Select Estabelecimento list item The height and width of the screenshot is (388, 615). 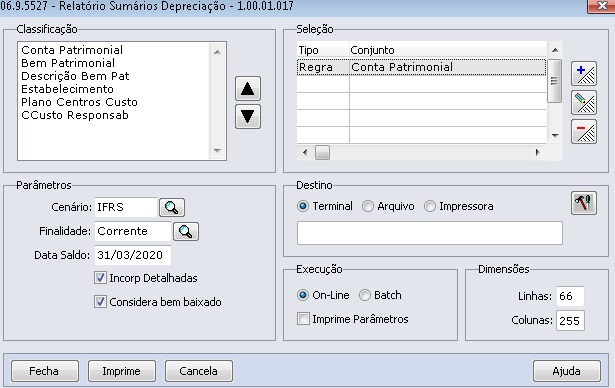click(x=67, y=89)
